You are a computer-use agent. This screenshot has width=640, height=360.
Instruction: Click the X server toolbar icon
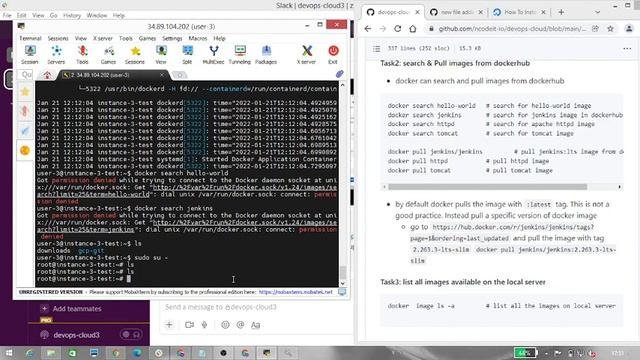(x=307, y=55)
